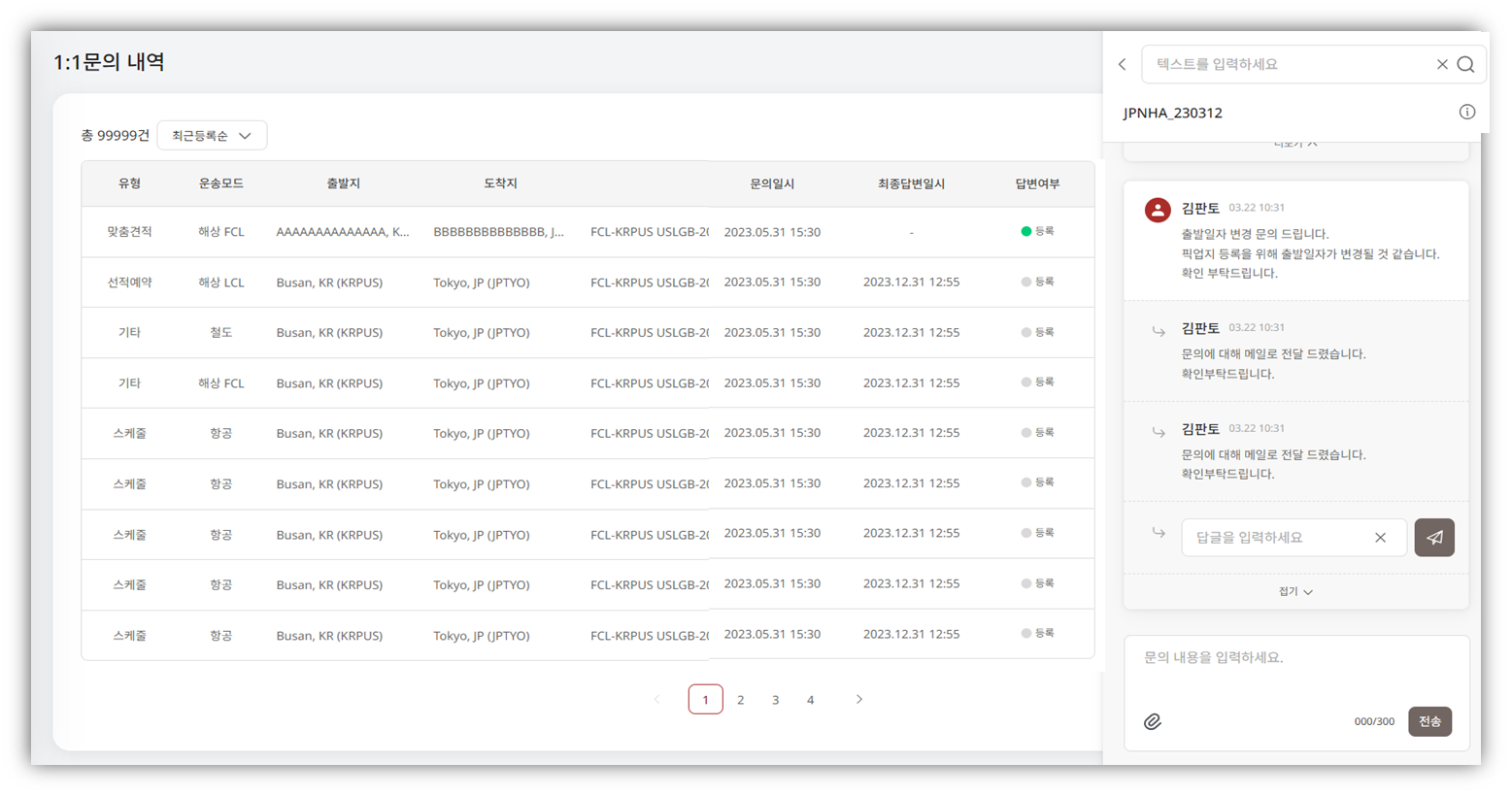The width and height of the screenshot is (1512, 796).
Task: Open the 최근등록순 sort dropdown
Action: pos(212,136)
